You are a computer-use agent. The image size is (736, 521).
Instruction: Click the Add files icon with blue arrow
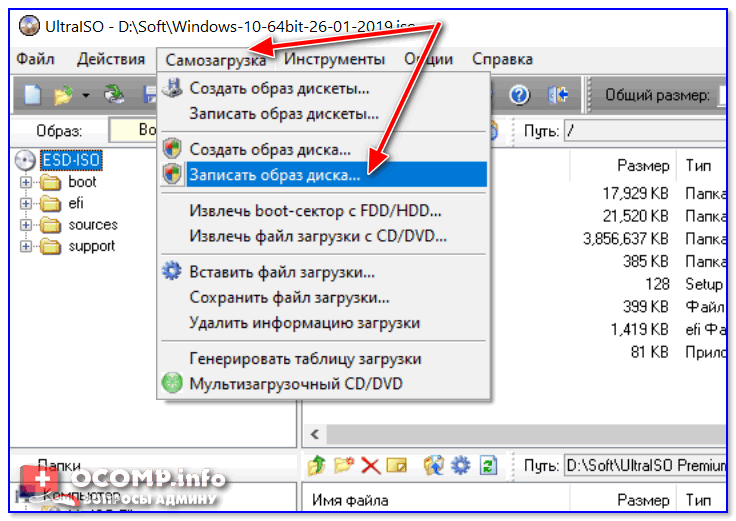[x=434, y=466]
